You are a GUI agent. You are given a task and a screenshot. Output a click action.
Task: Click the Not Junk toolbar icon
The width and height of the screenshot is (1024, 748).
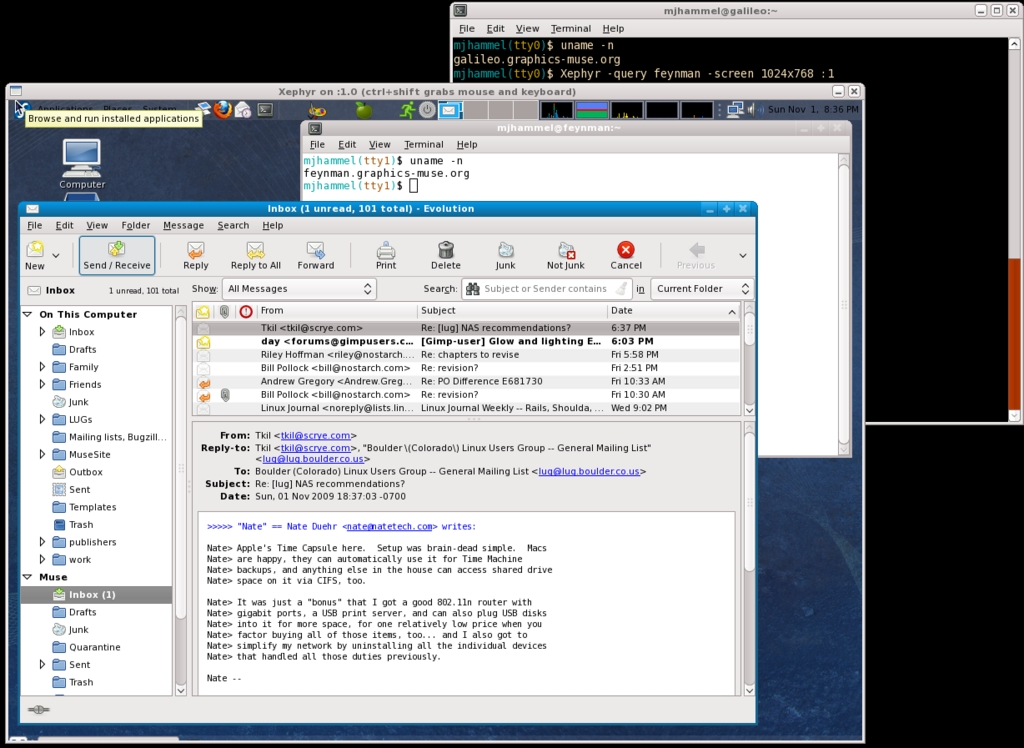point(566,255)
